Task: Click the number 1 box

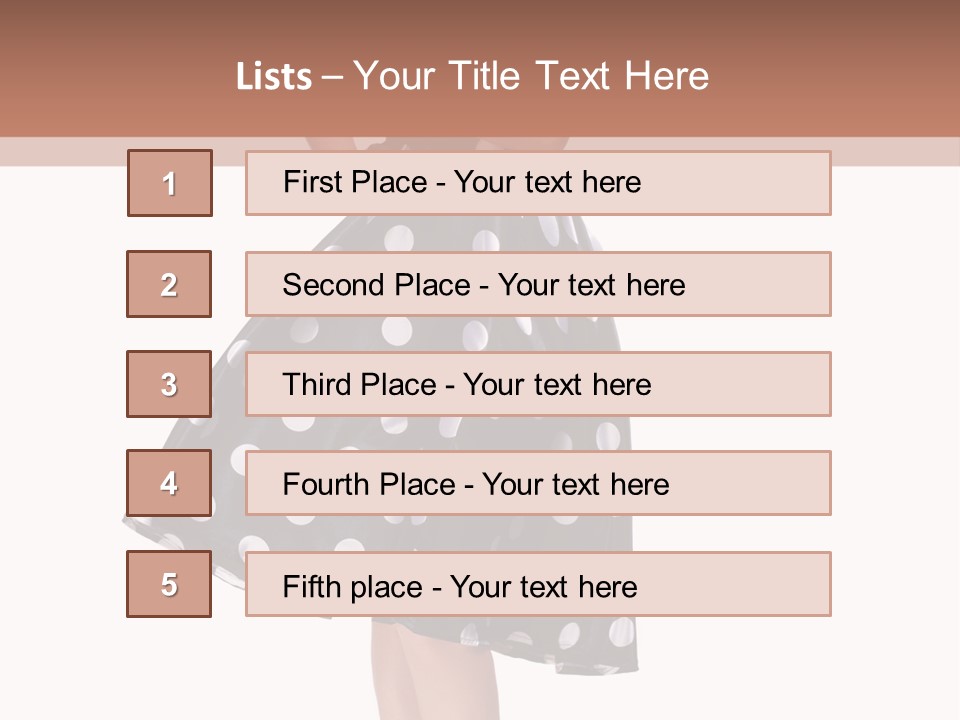Action: (x=170, y=183)
